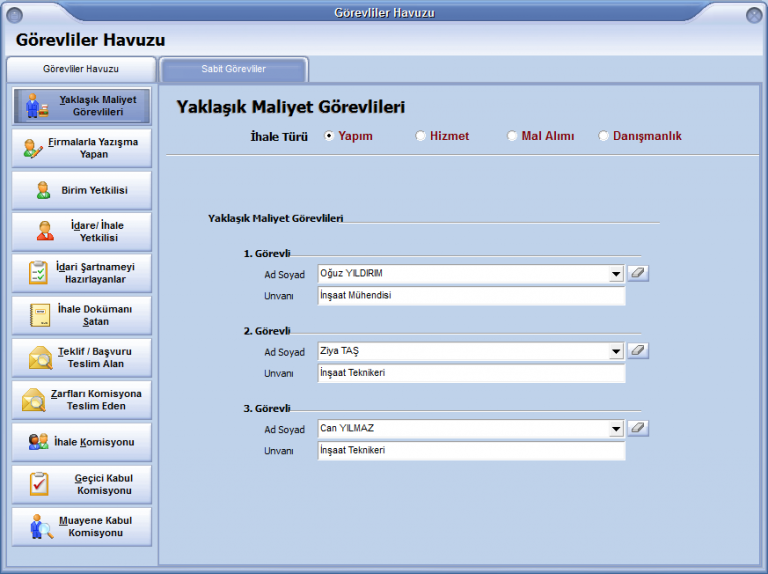Open the Muayene Kabul Komisyonu section
This screenshot has width=768, height=574.
click(x=82, y=526)
